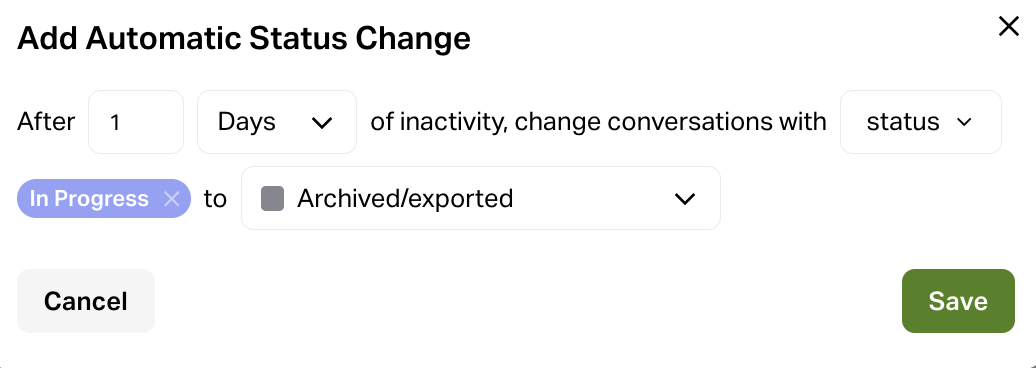Open the Days time unit dropdown

click(x=277, y=122)
